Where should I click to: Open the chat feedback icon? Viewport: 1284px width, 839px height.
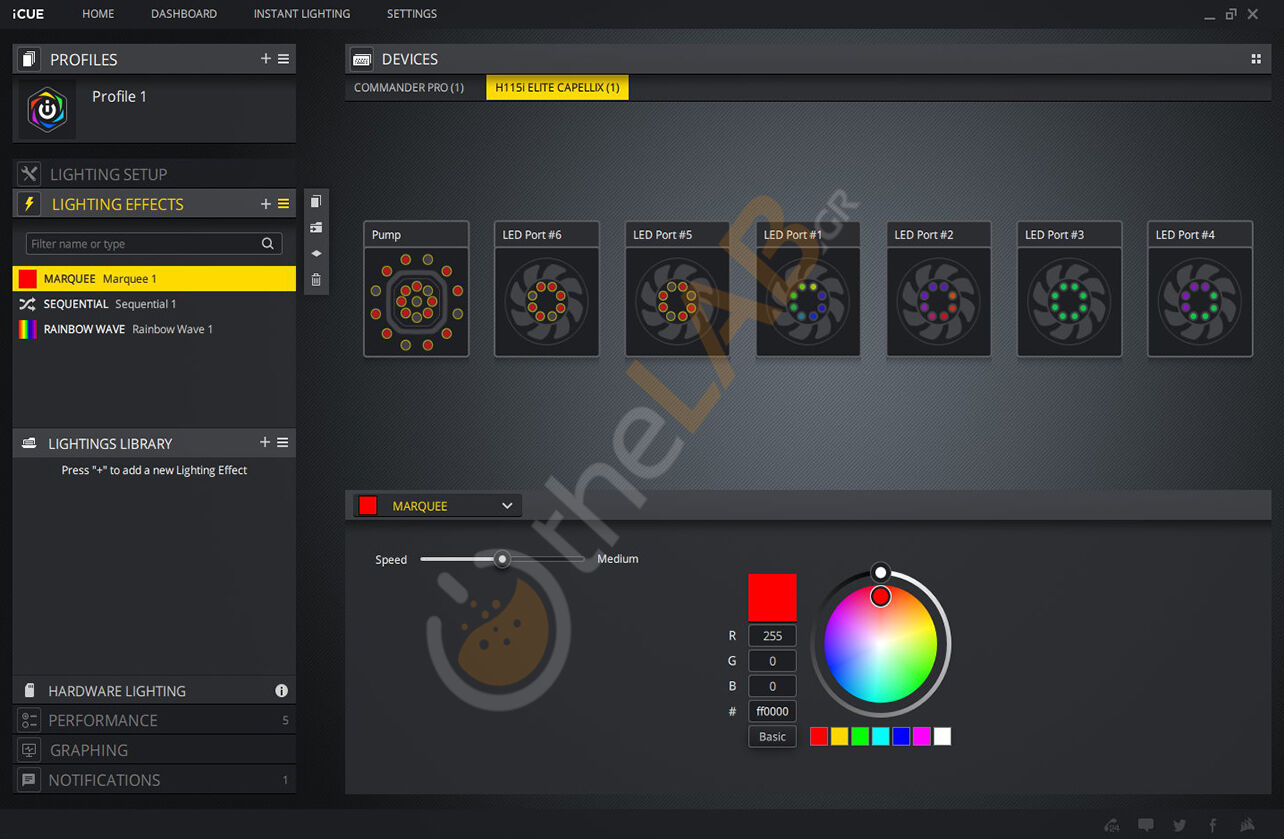click(1146, 825)
